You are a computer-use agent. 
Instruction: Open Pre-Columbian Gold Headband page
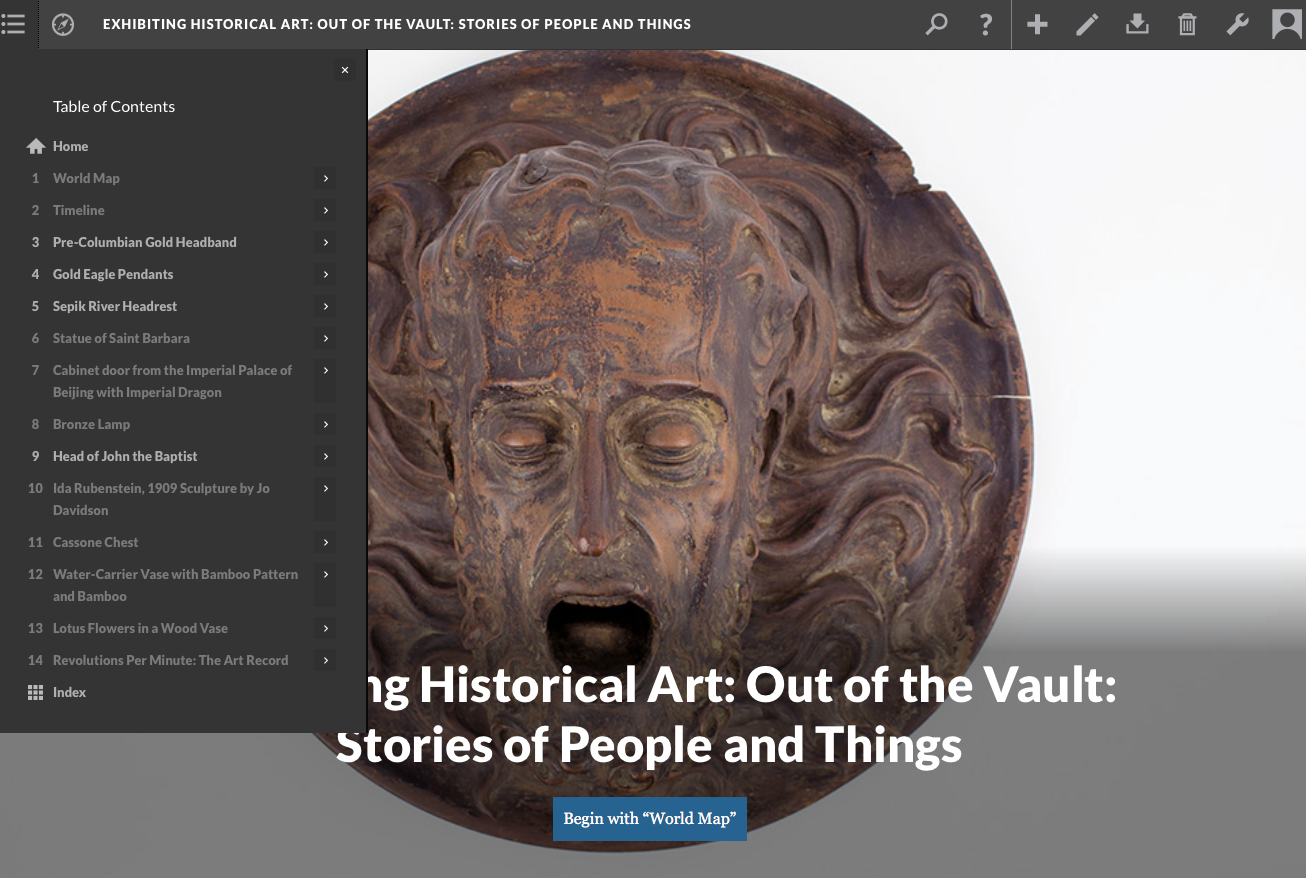coord(145,242)
